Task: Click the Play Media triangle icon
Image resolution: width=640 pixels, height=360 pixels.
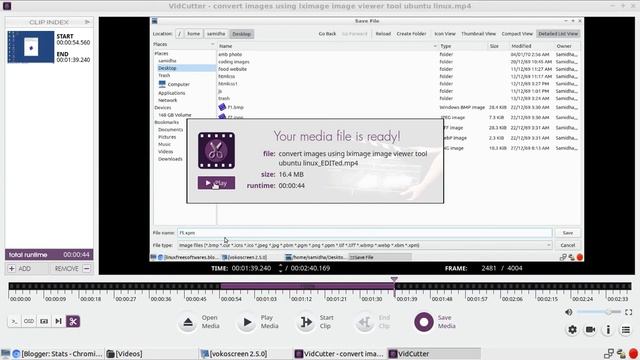Action: coord(247,322)
